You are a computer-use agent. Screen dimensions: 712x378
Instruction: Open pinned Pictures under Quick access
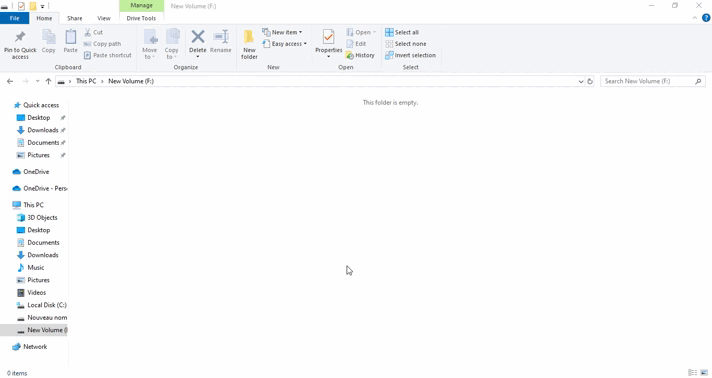point(39,155)
